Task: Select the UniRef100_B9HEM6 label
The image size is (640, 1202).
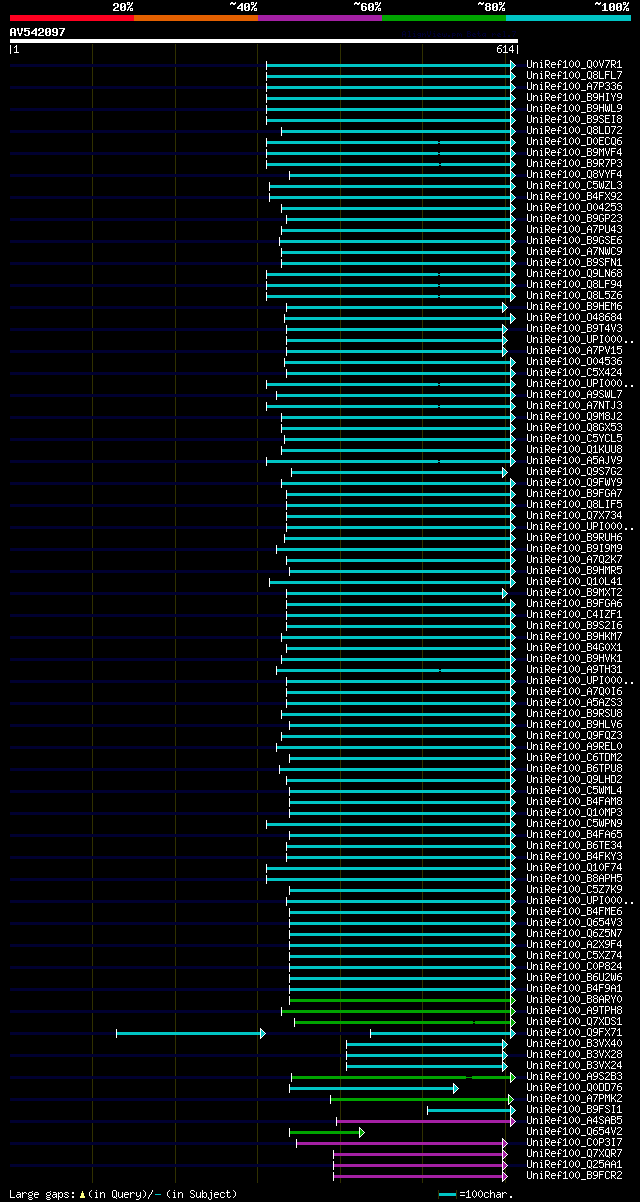Action: 574,306
